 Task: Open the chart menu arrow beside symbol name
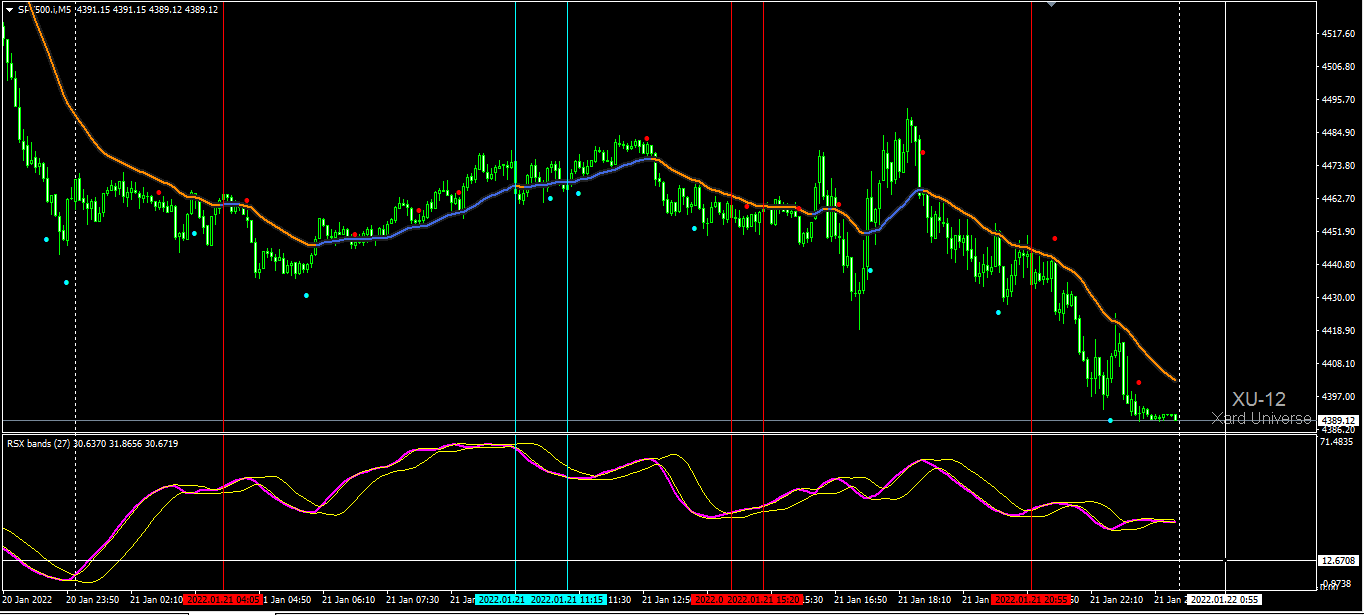(x=9, y=9)
